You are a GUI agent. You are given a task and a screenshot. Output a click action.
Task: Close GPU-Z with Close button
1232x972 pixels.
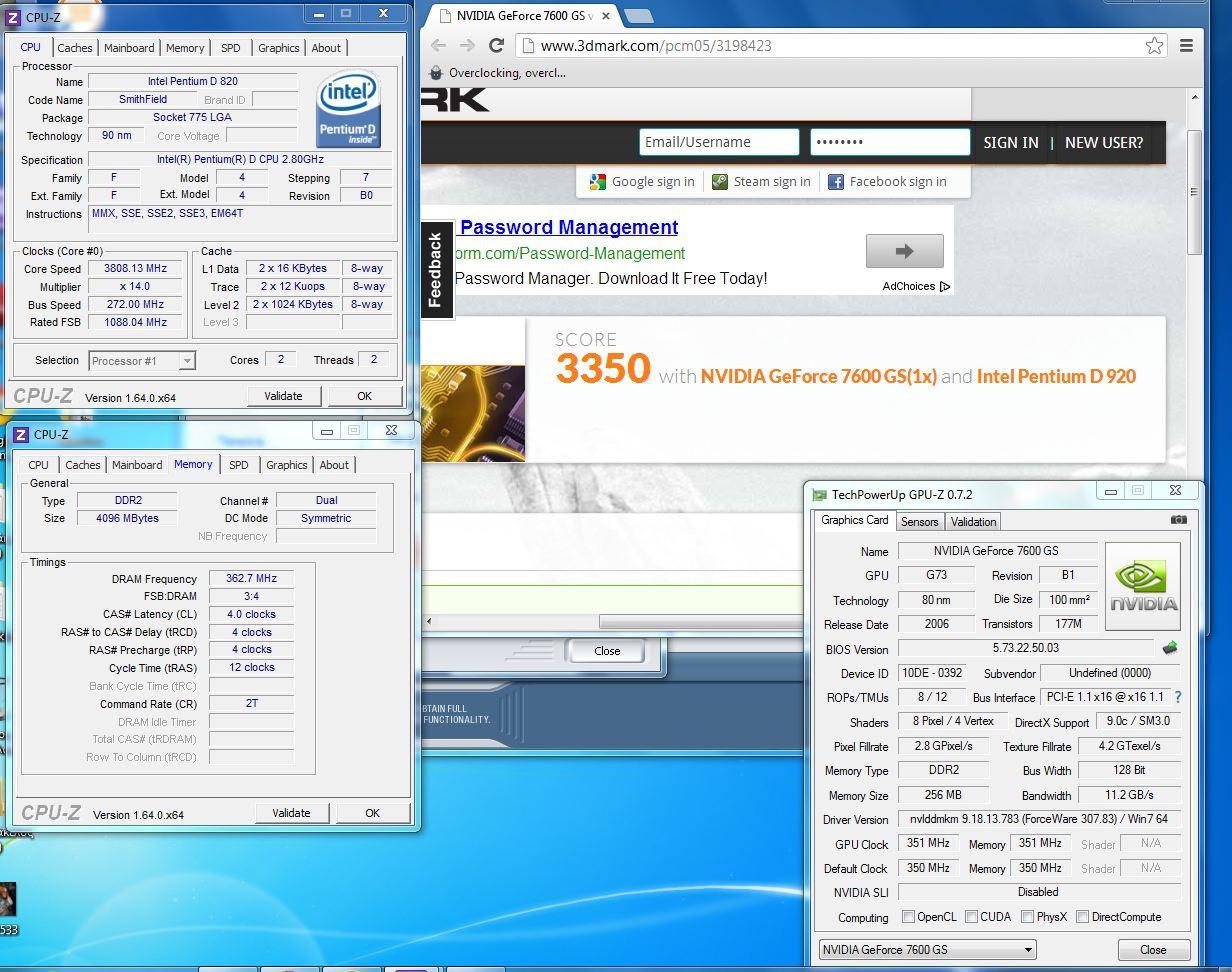[x=1153, y=950]
